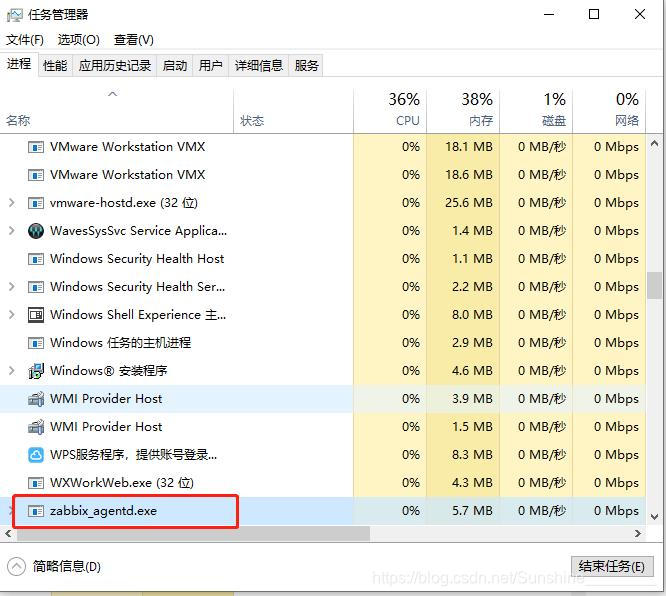The height and width of the screenshot is (596, 666).
Task: Open the 文件(F) menu
Action: point(25,40)
